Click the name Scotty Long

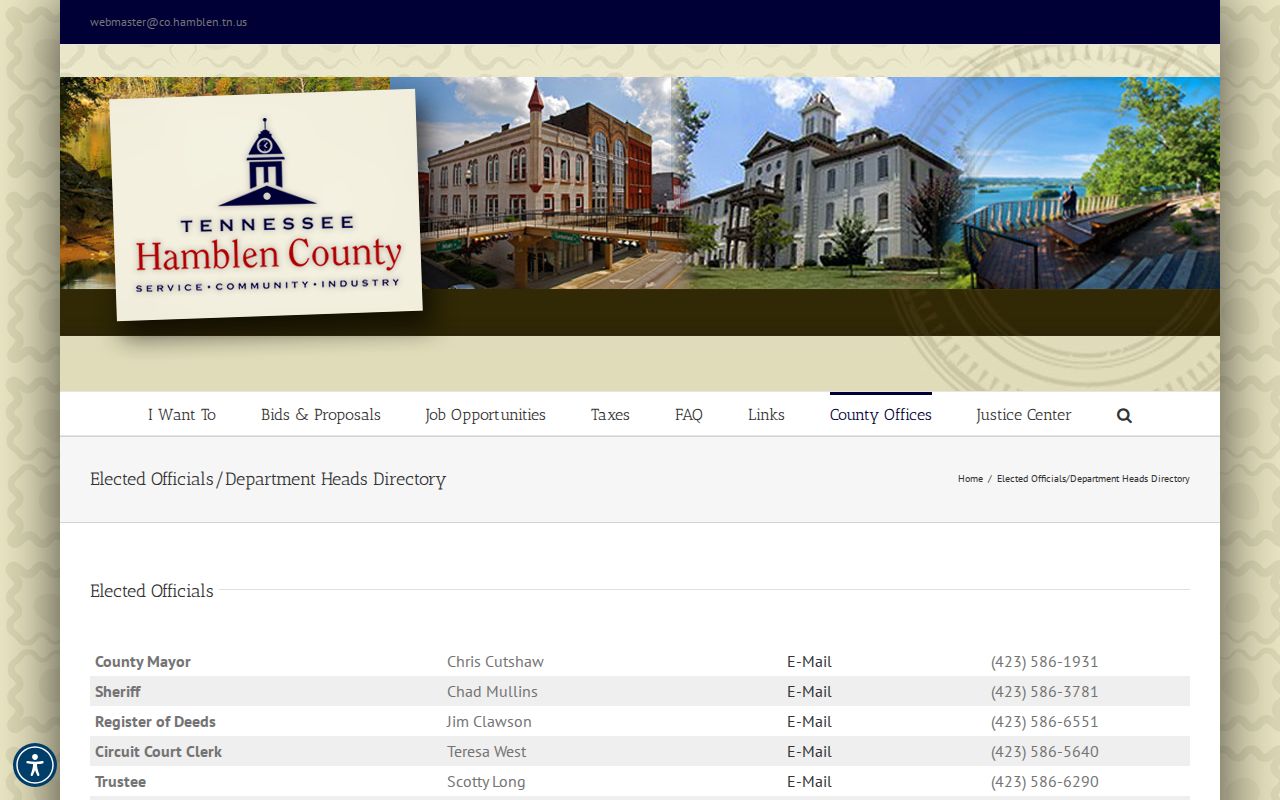point(486,781)
